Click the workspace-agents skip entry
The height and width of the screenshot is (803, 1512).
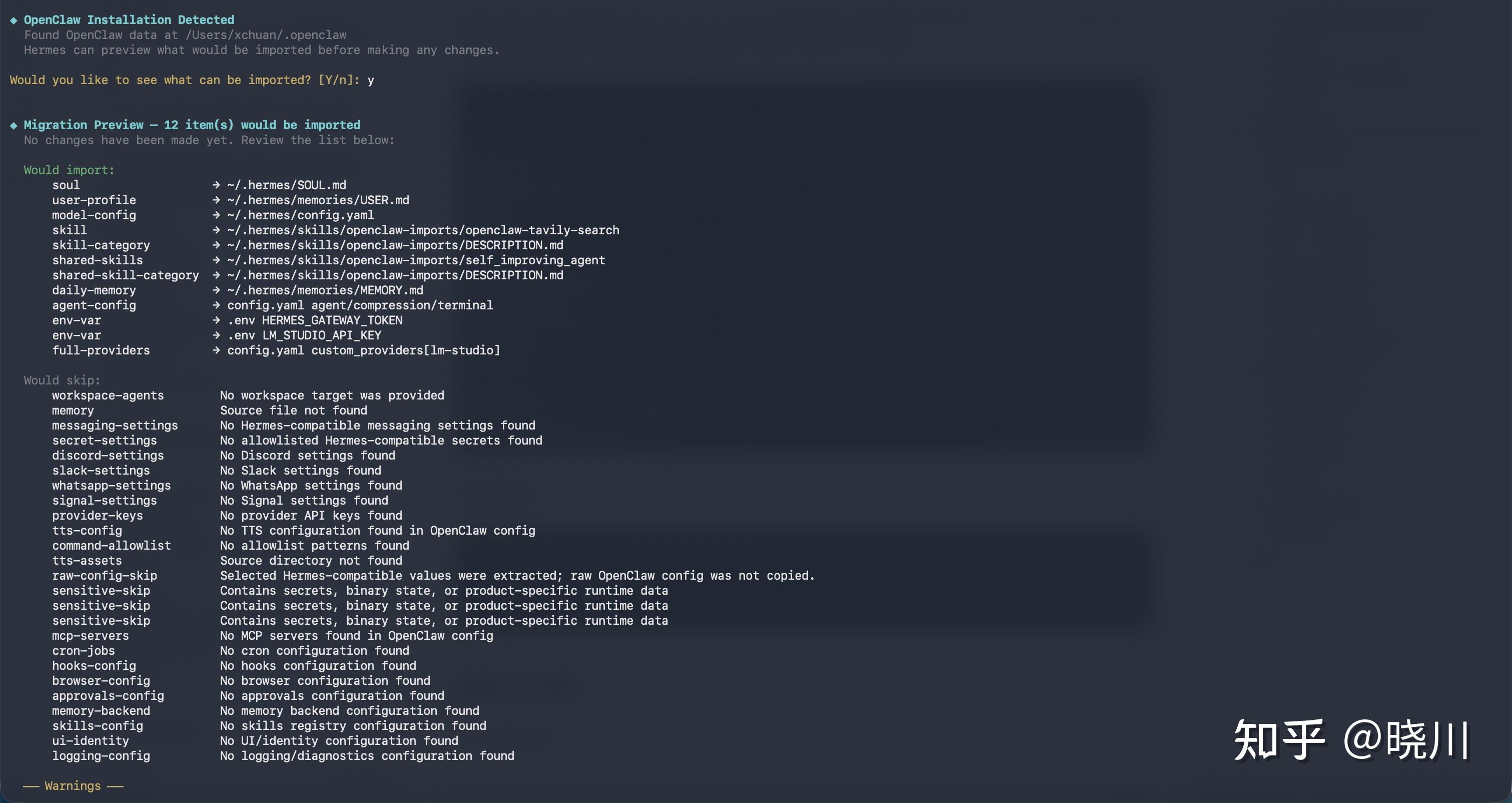pyautogui.click(x=108, y=395)
